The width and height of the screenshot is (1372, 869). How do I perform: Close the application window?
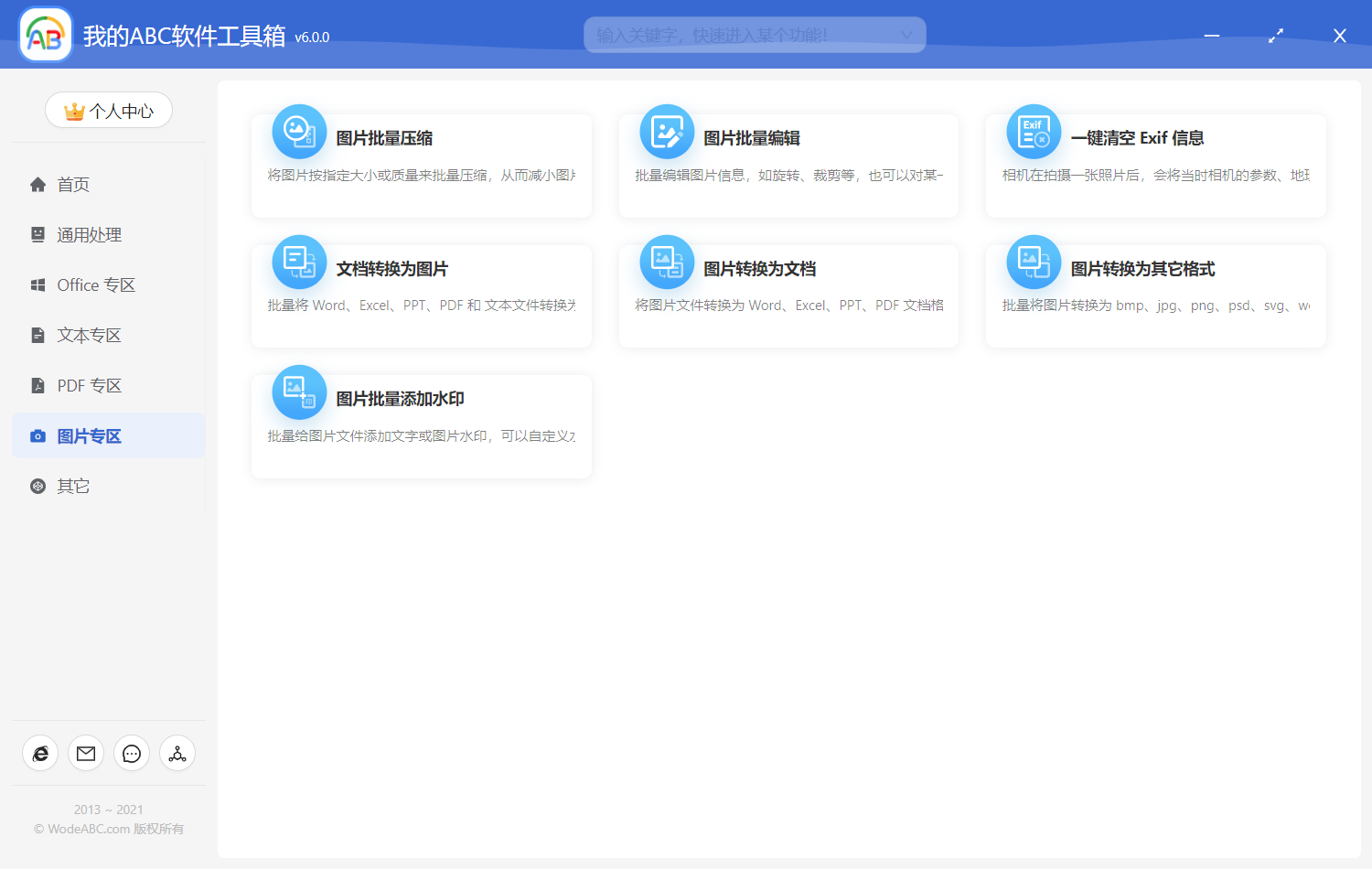tap(1340, 36)
